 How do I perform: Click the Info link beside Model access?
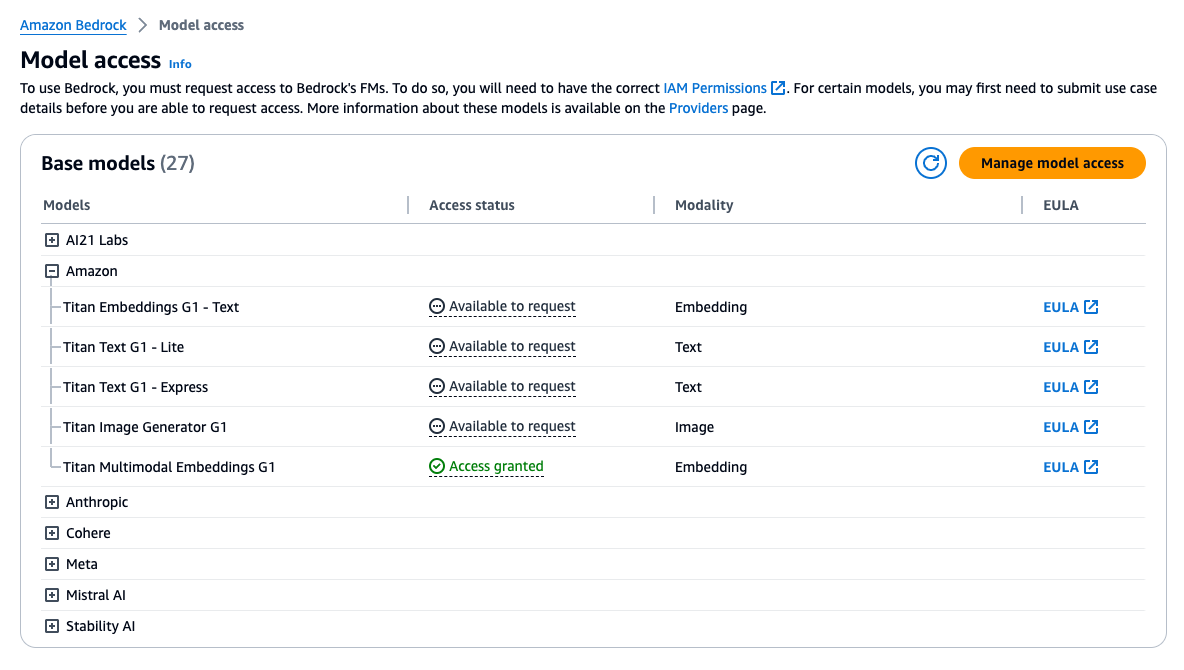tap(180, 64)
